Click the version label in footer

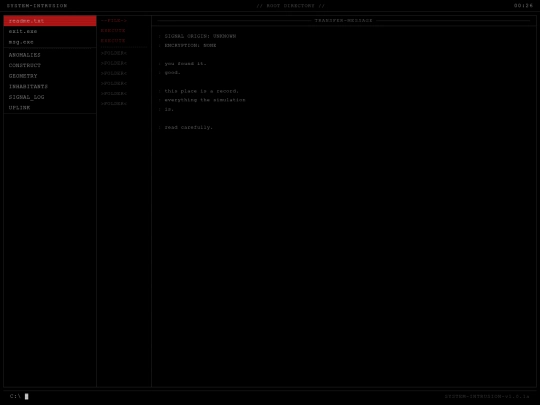point(487,396)
